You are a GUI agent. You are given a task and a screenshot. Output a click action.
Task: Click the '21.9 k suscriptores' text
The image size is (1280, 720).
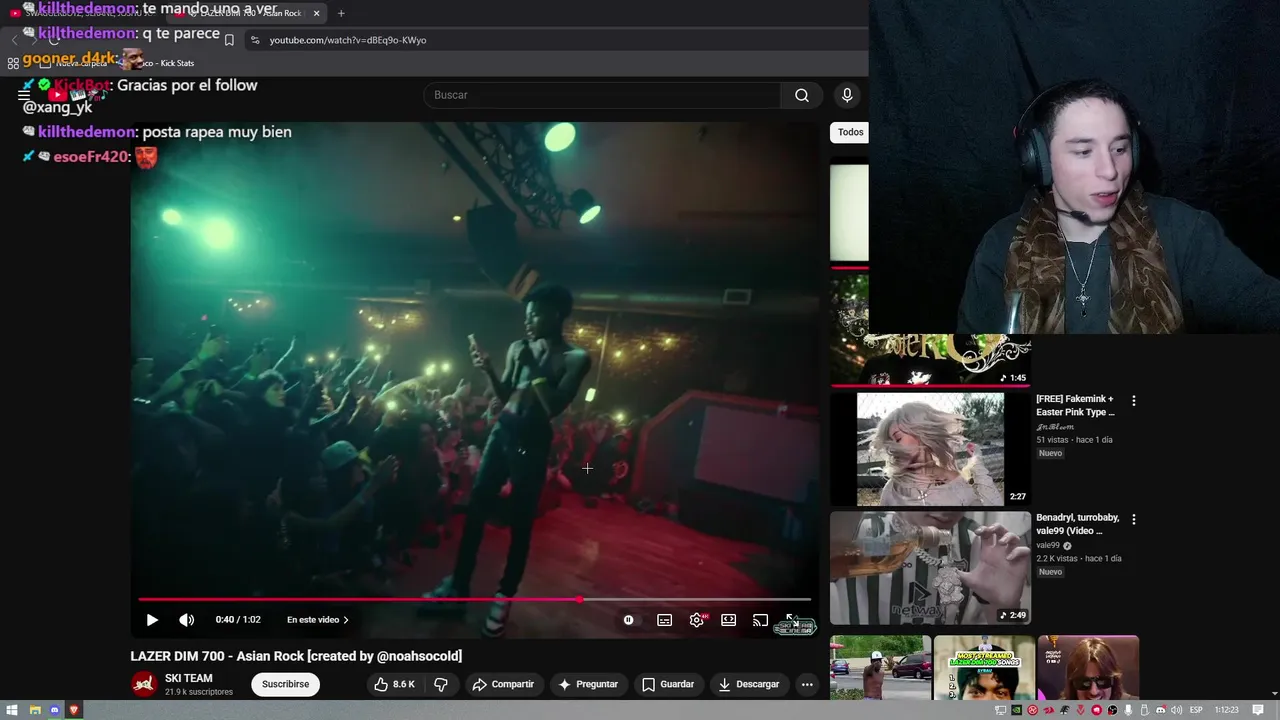pos(199,692)
